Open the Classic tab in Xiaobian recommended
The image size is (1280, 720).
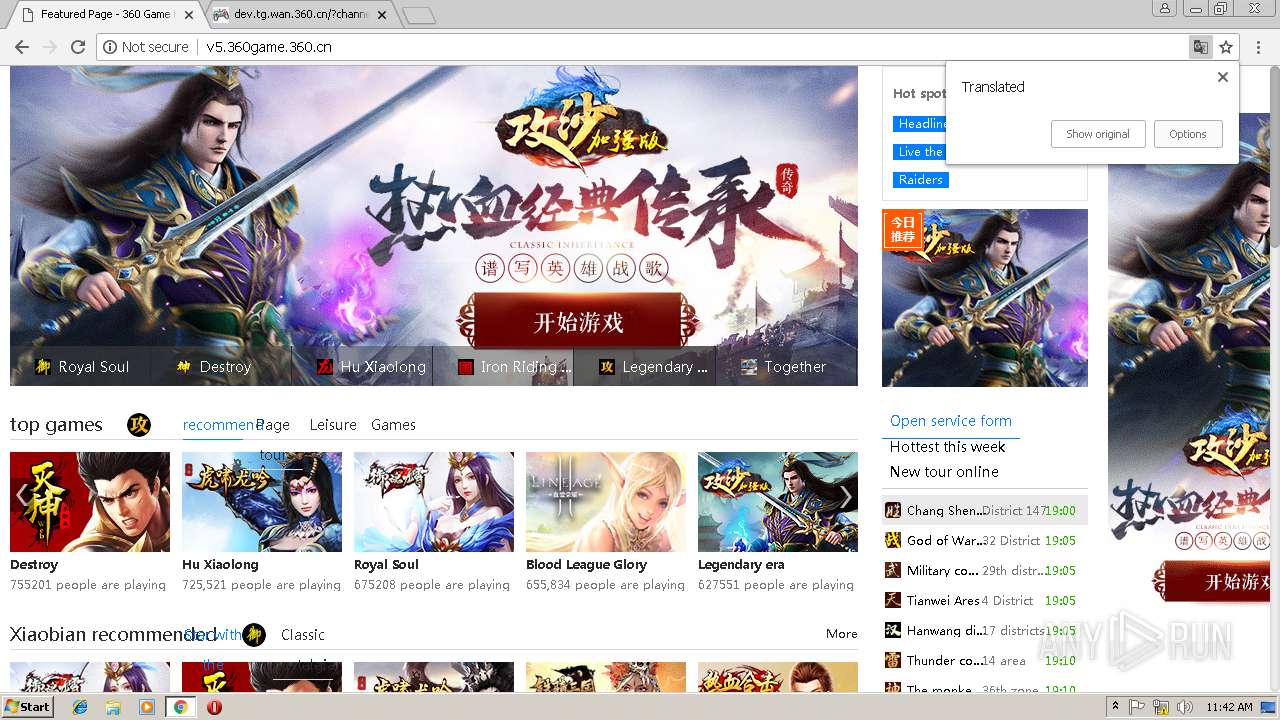(303, 635)
